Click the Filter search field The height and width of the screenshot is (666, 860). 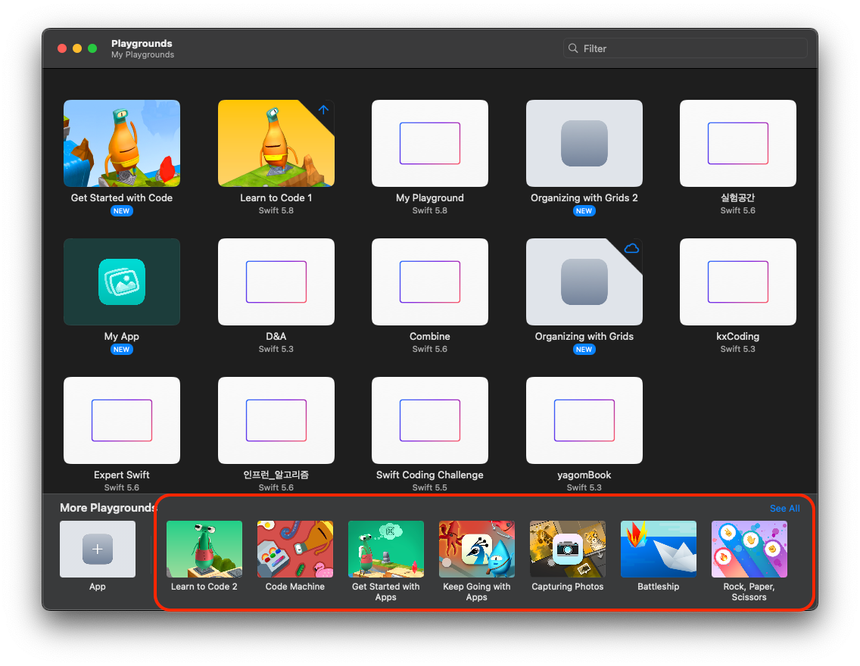click(685, 48)
